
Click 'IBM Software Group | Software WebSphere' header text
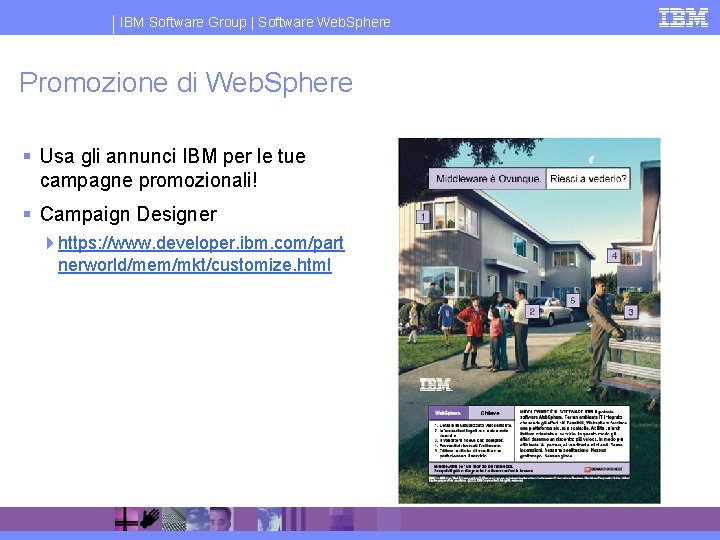[255, 22]
